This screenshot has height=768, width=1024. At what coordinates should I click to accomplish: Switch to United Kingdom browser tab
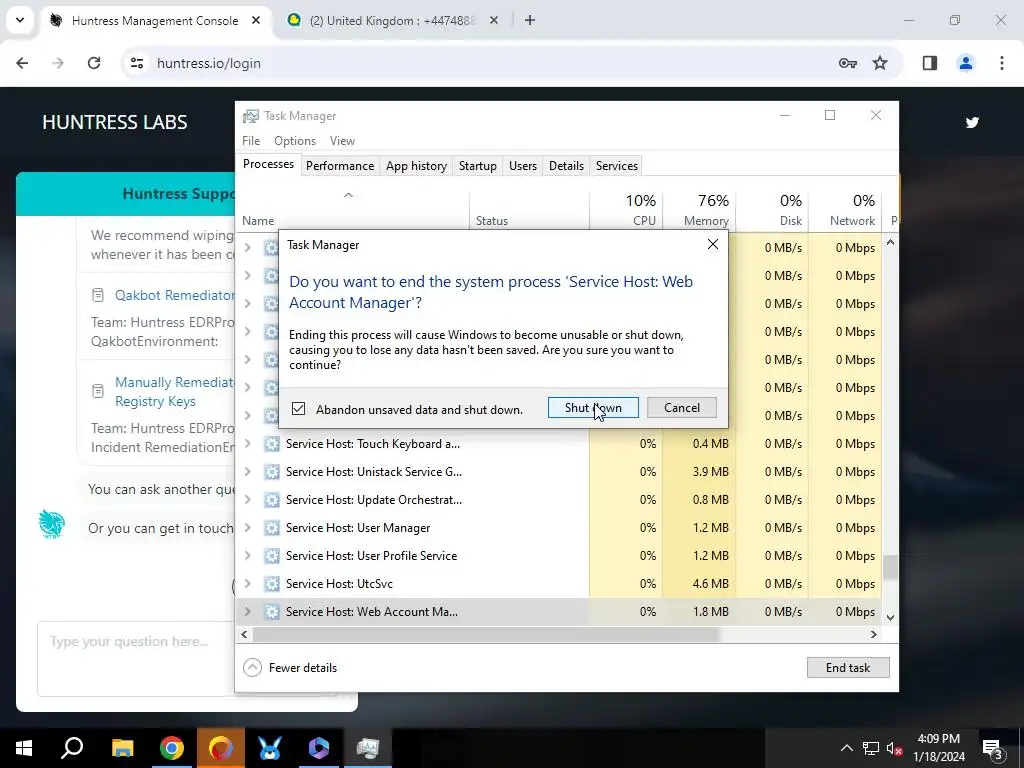point(392,21)
